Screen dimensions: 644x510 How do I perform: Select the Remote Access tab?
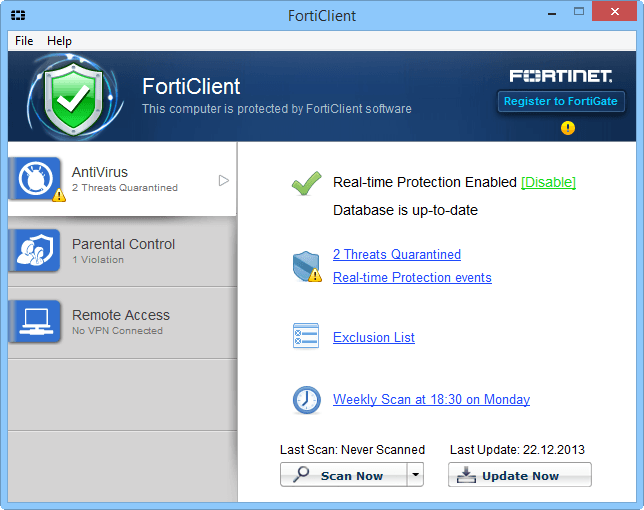pos(120,322)
